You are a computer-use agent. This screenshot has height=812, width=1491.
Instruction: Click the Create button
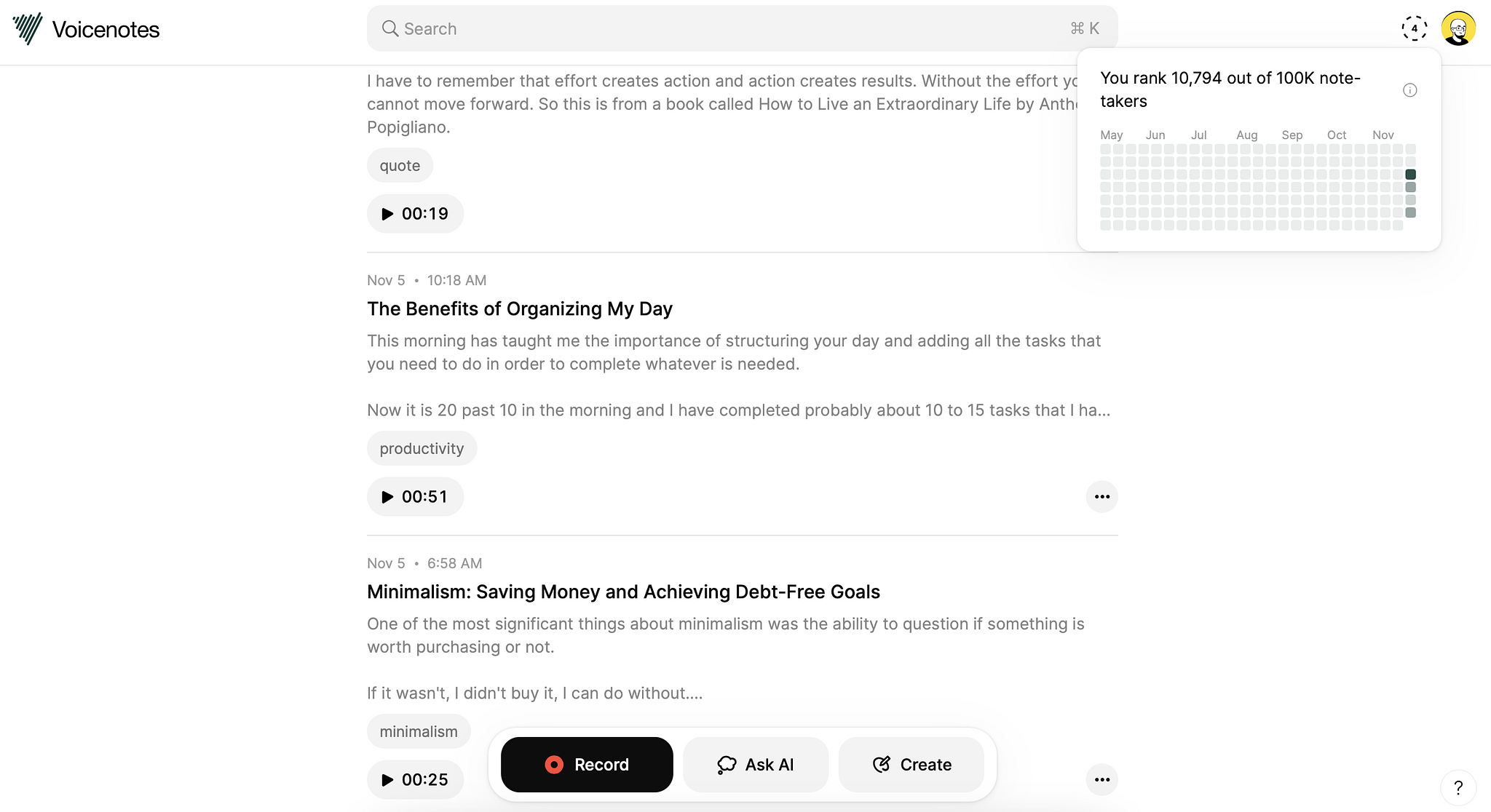tap(911, 764)
